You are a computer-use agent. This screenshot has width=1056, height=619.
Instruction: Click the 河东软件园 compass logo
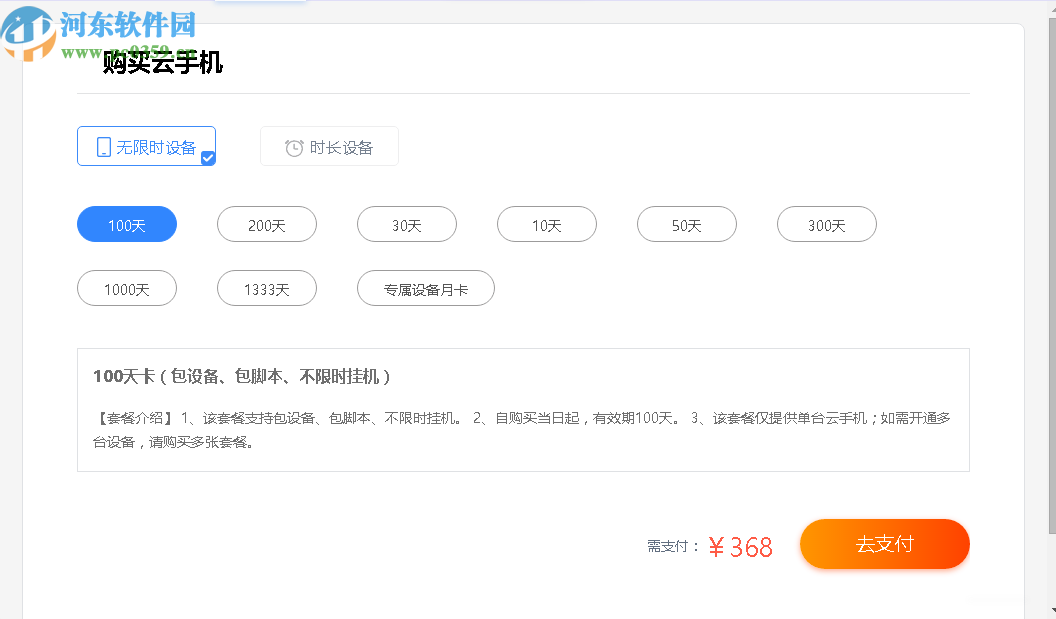point(27,33)
